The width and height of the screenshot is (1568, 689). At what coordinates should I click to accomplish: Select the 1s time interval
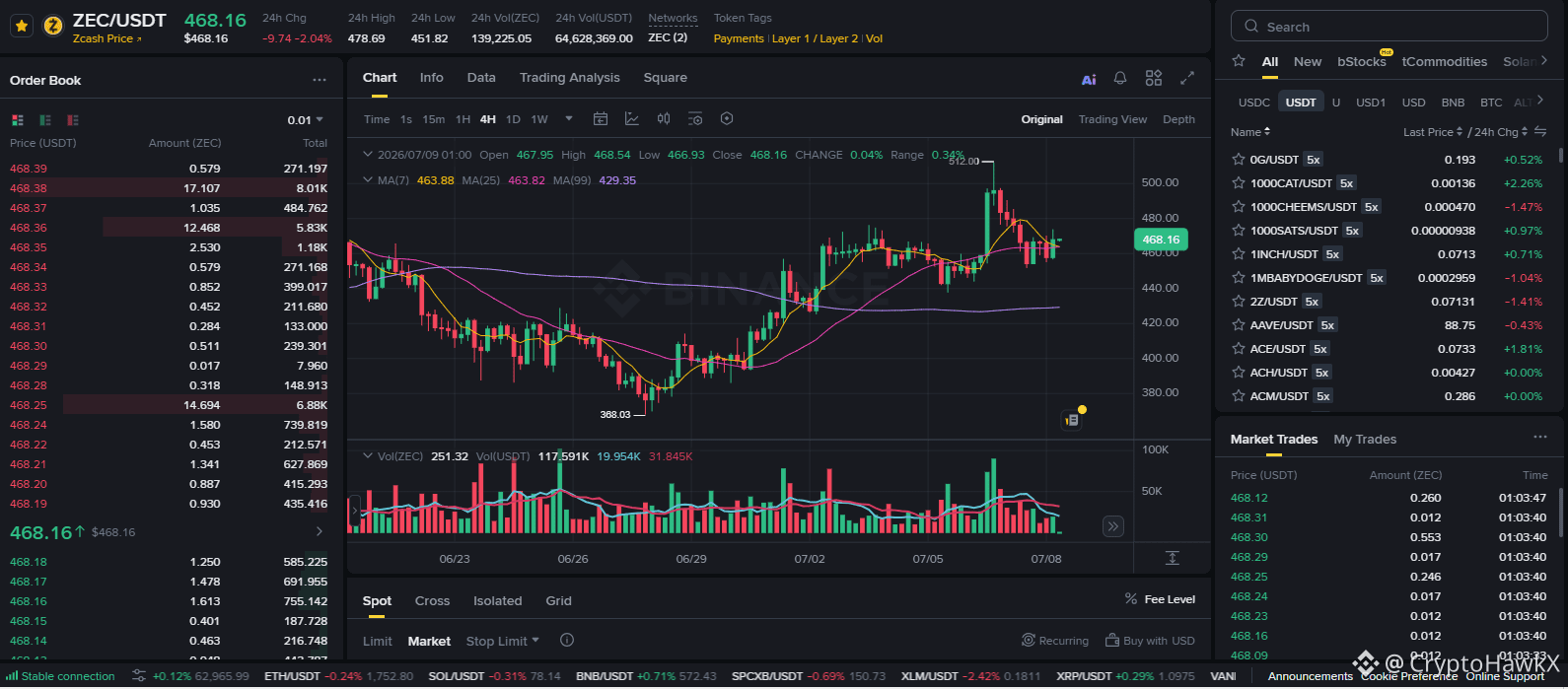[x=406, y=119]
